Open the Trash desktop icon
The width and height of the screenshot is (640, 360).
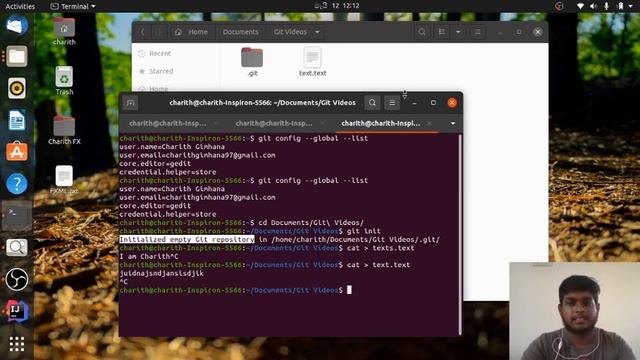64,81
